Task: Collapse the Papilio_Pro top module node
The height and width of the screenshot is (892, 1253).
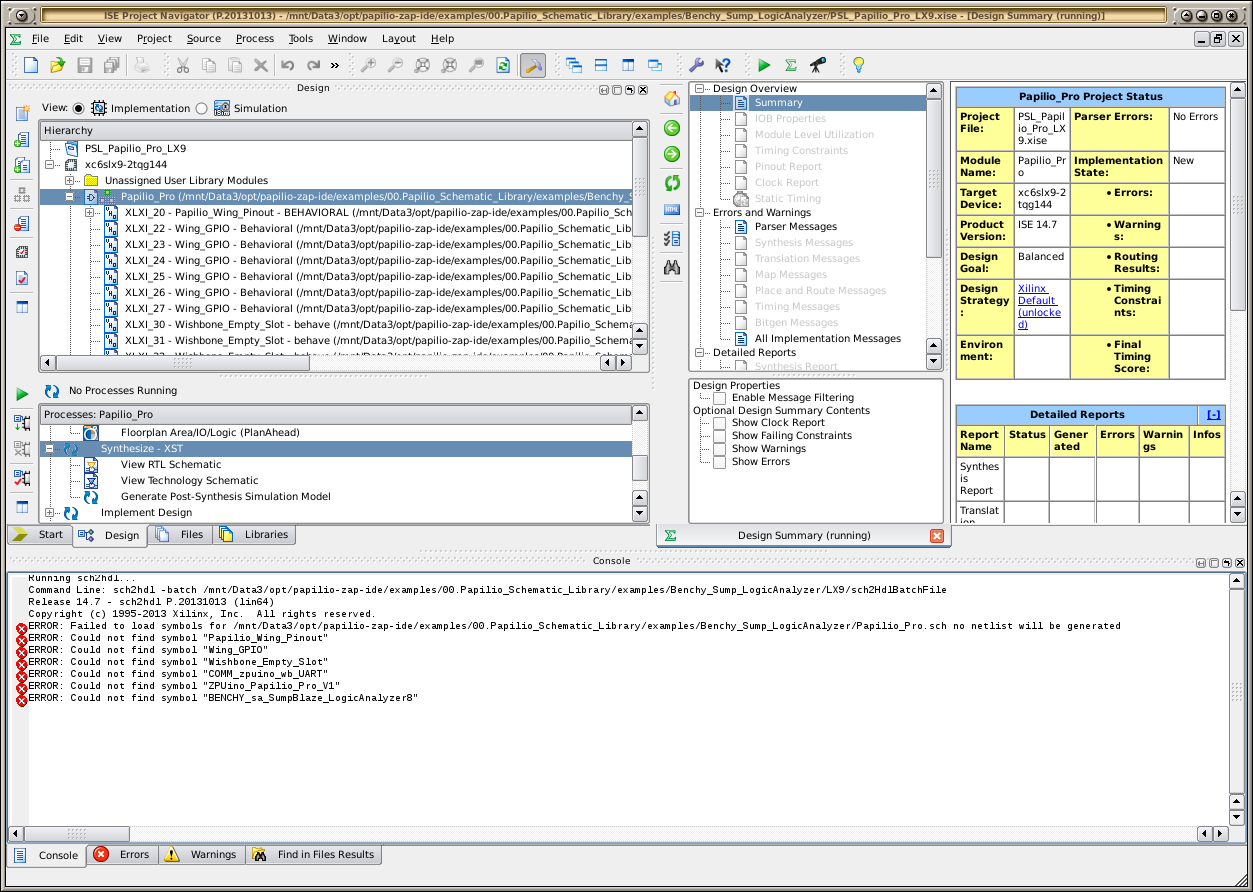Action: [x=70, y=197]
